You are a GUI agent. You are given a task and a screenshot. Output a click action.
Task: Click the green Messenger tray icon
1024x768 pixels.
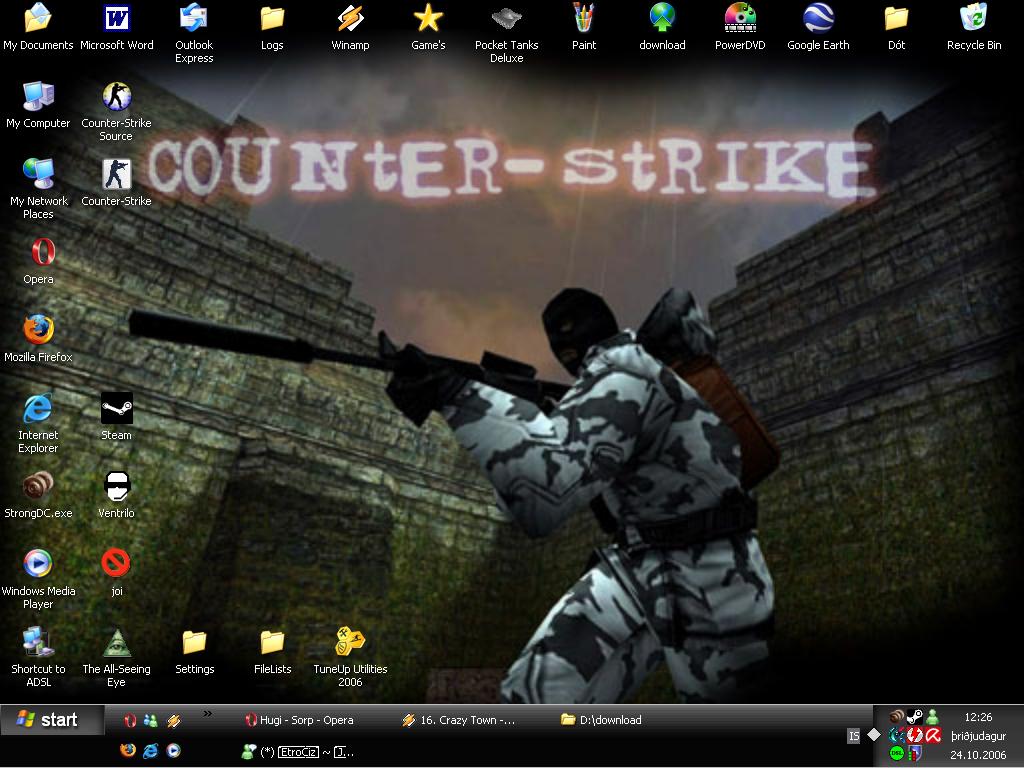tap(933, 716)
